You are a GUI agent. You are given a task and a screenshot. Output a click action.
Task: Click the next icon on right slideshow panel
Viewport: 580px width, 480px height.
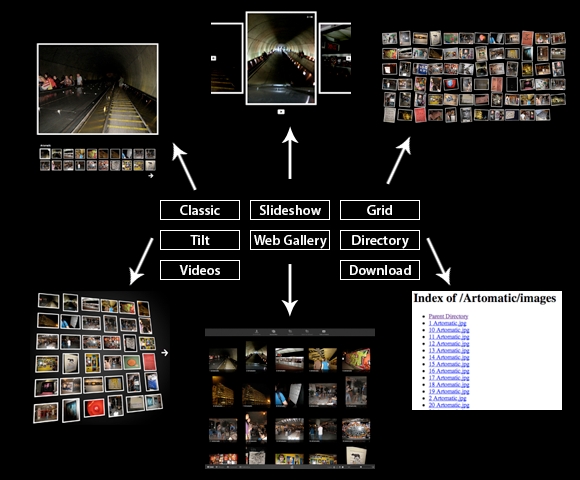point(348,58)
